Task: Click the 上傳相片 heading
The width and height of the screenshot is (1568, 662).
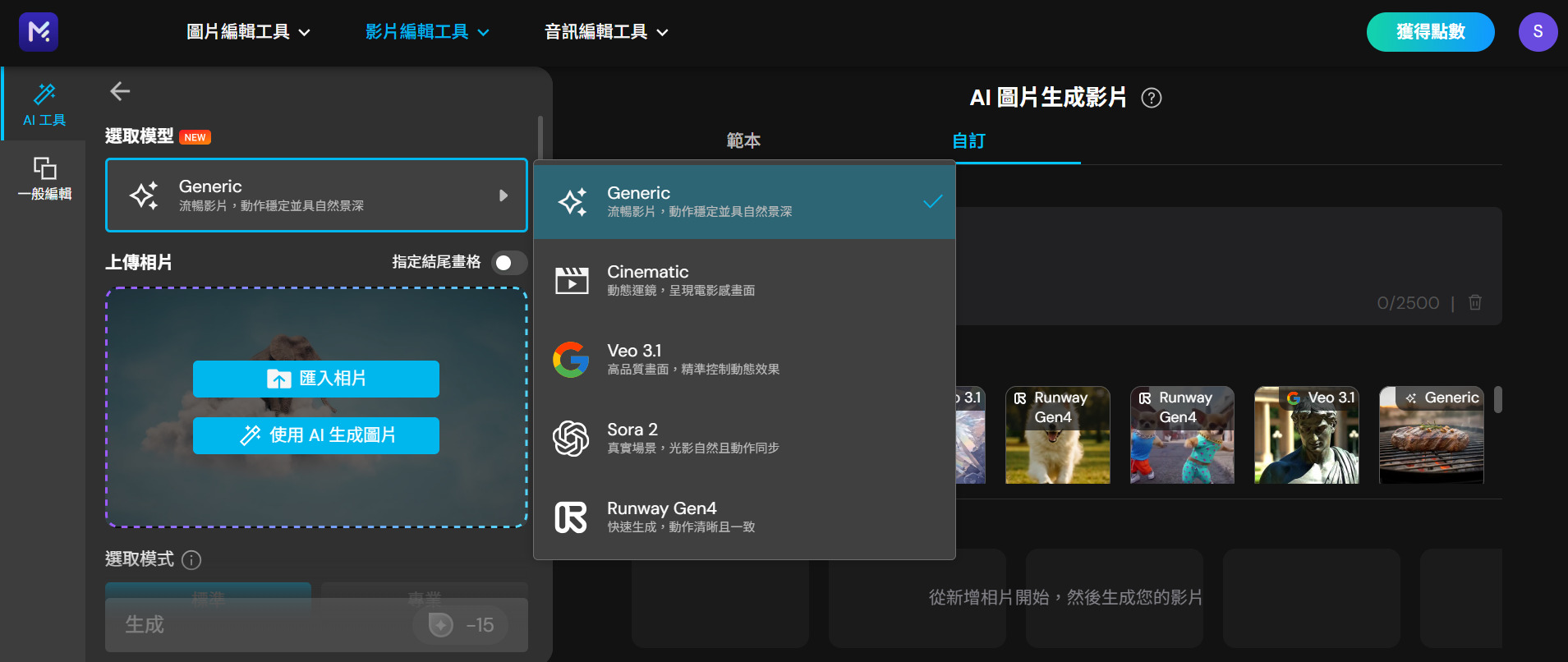Action: coord(139,263)
